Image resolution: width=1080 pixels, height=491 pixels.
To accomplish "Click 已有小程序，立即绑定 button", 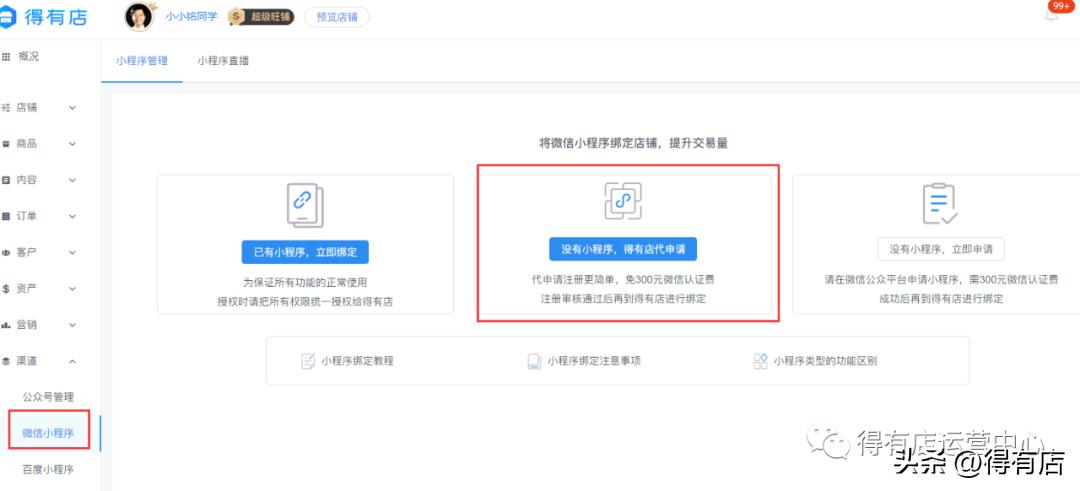I will pos(305,252).
